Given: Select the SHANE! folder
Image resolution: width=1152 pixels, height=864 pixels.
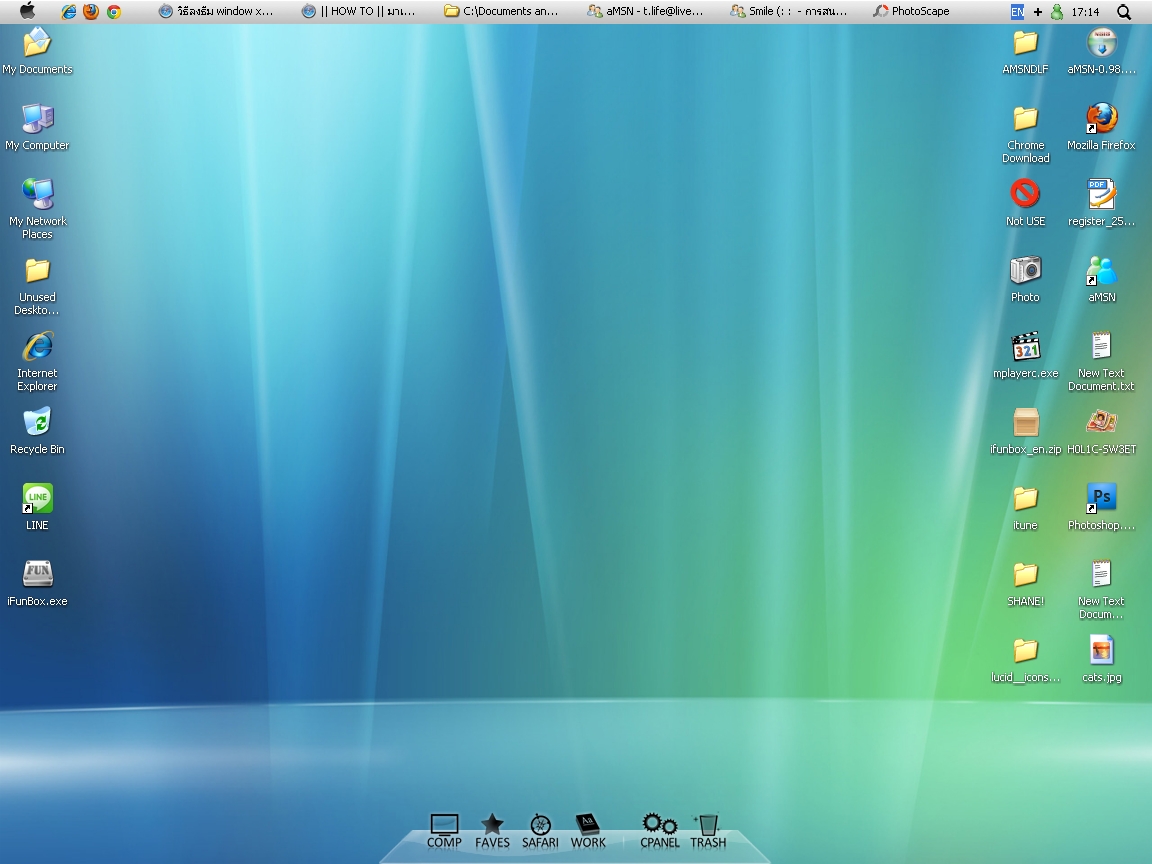Looking at the screenshot, I should pos(1026,583).
